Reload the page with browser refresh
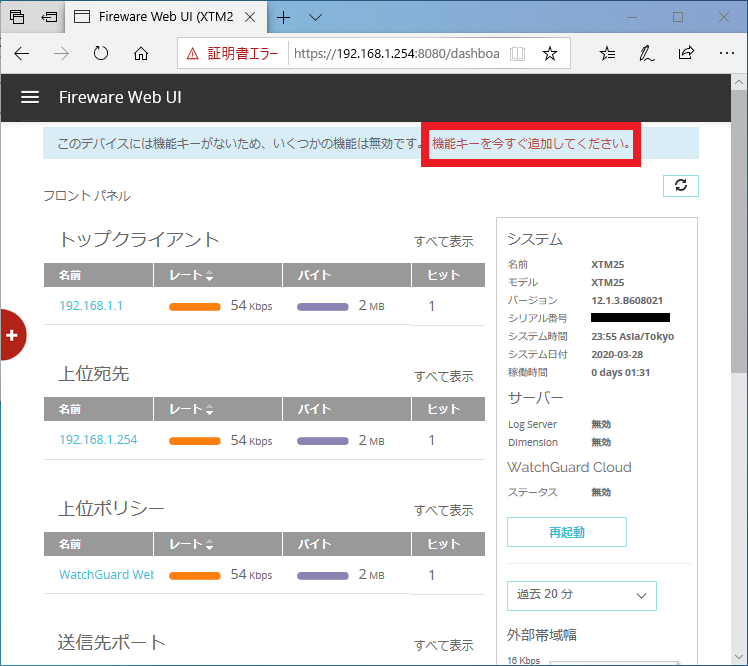Image resolution: width=748 pixels, height=666 pixels. (x=101, y=53)
